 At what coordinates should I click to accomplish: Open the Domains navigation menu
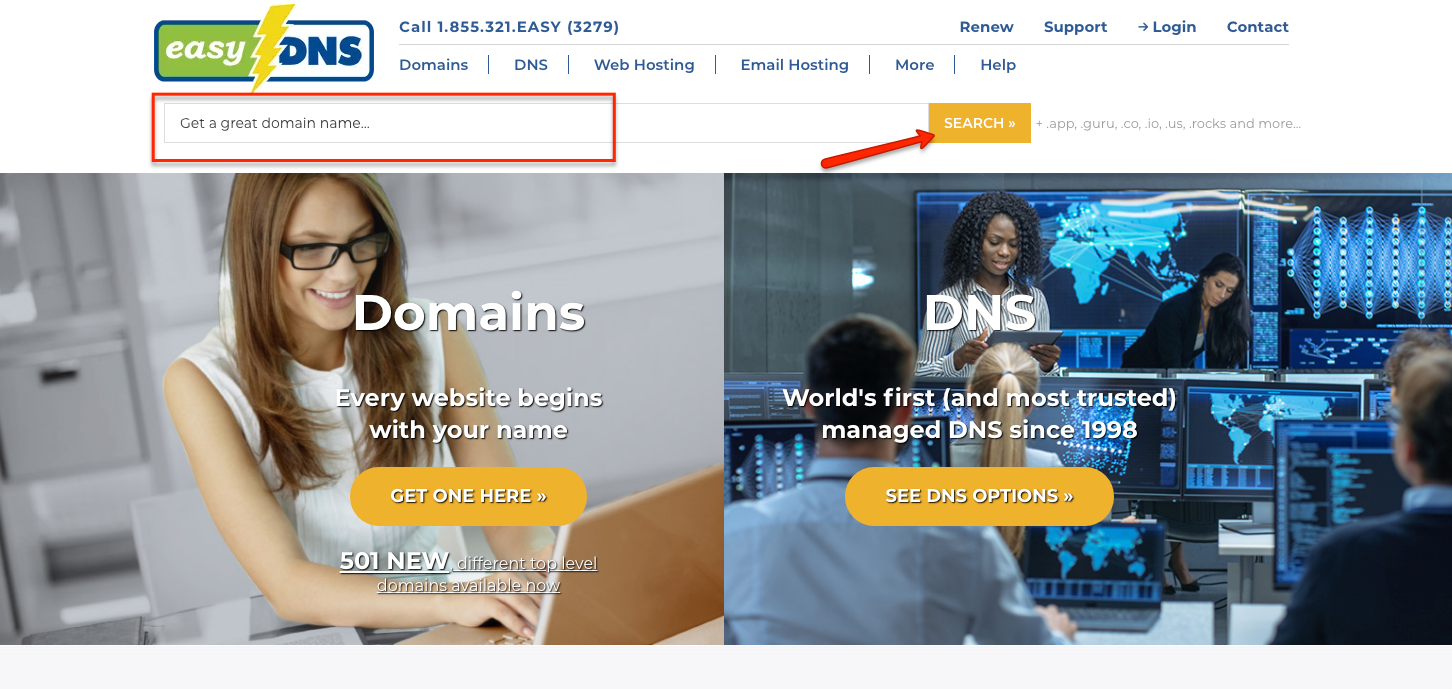click(433, 64)
